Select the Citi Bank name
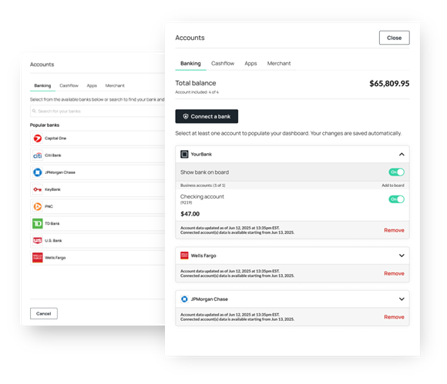Screen dimensions: 447x384 point(53,155)
